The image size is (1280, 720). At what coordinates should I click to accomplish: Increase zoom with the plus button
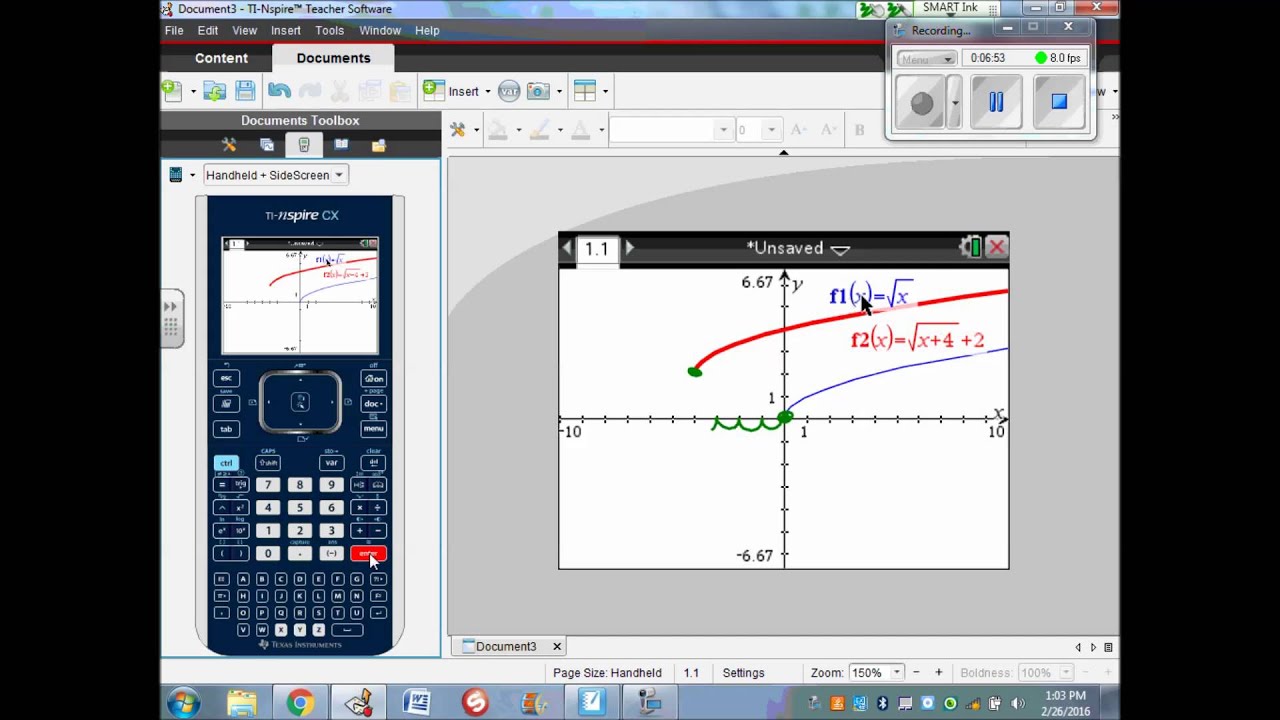pos(938,673)
